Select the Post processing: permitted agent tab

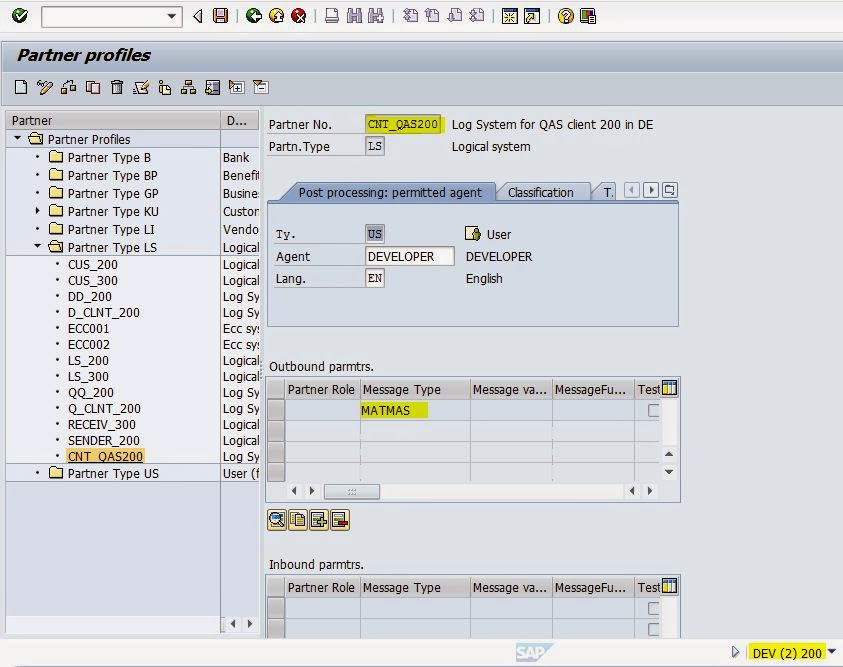391,191
